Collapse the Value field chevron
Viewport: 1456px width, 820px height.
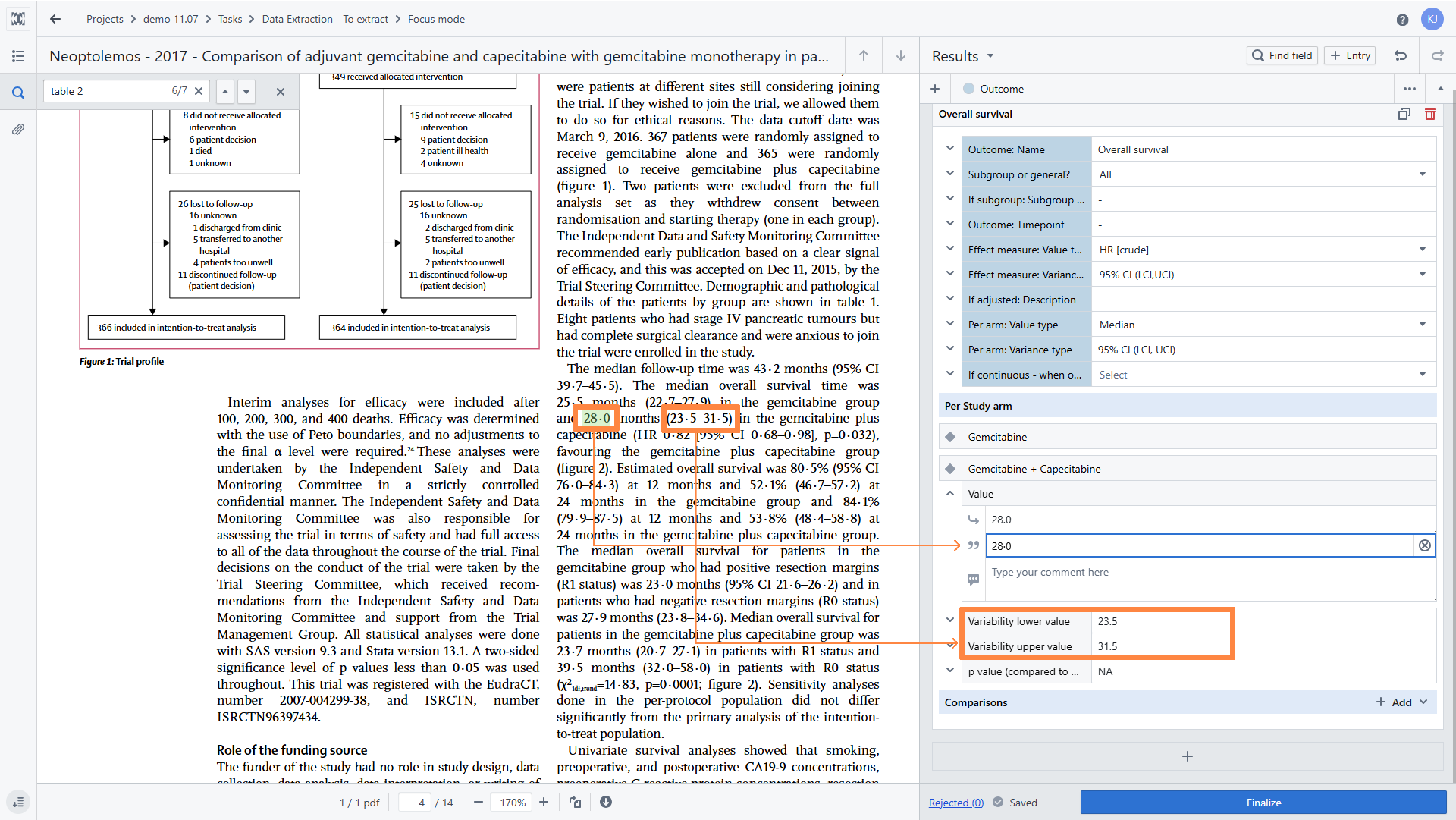point(950,494)
